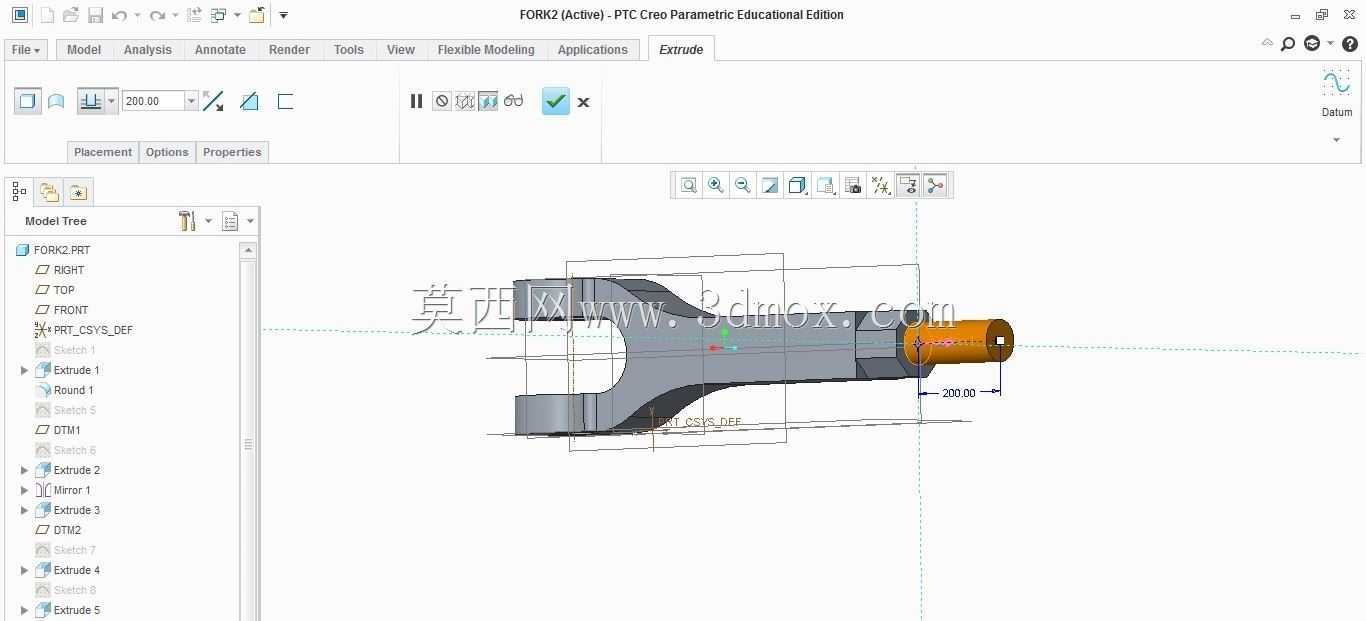Screen dimensions: 1366x621
Task: Toggle Annotation Display icon
Action: (x=908, y=185)
